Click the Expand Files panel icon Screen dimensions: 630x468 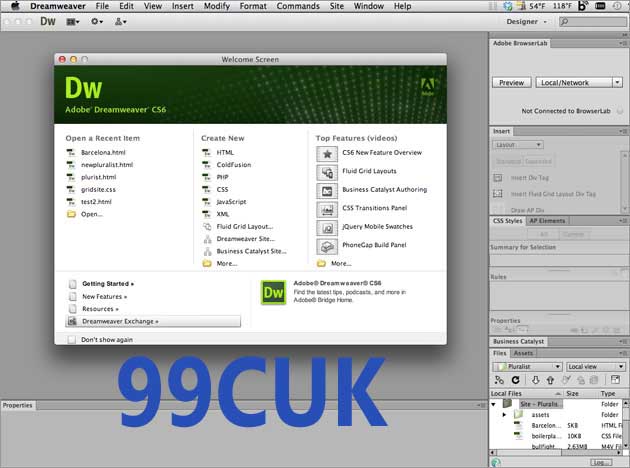tap(615, 380)
